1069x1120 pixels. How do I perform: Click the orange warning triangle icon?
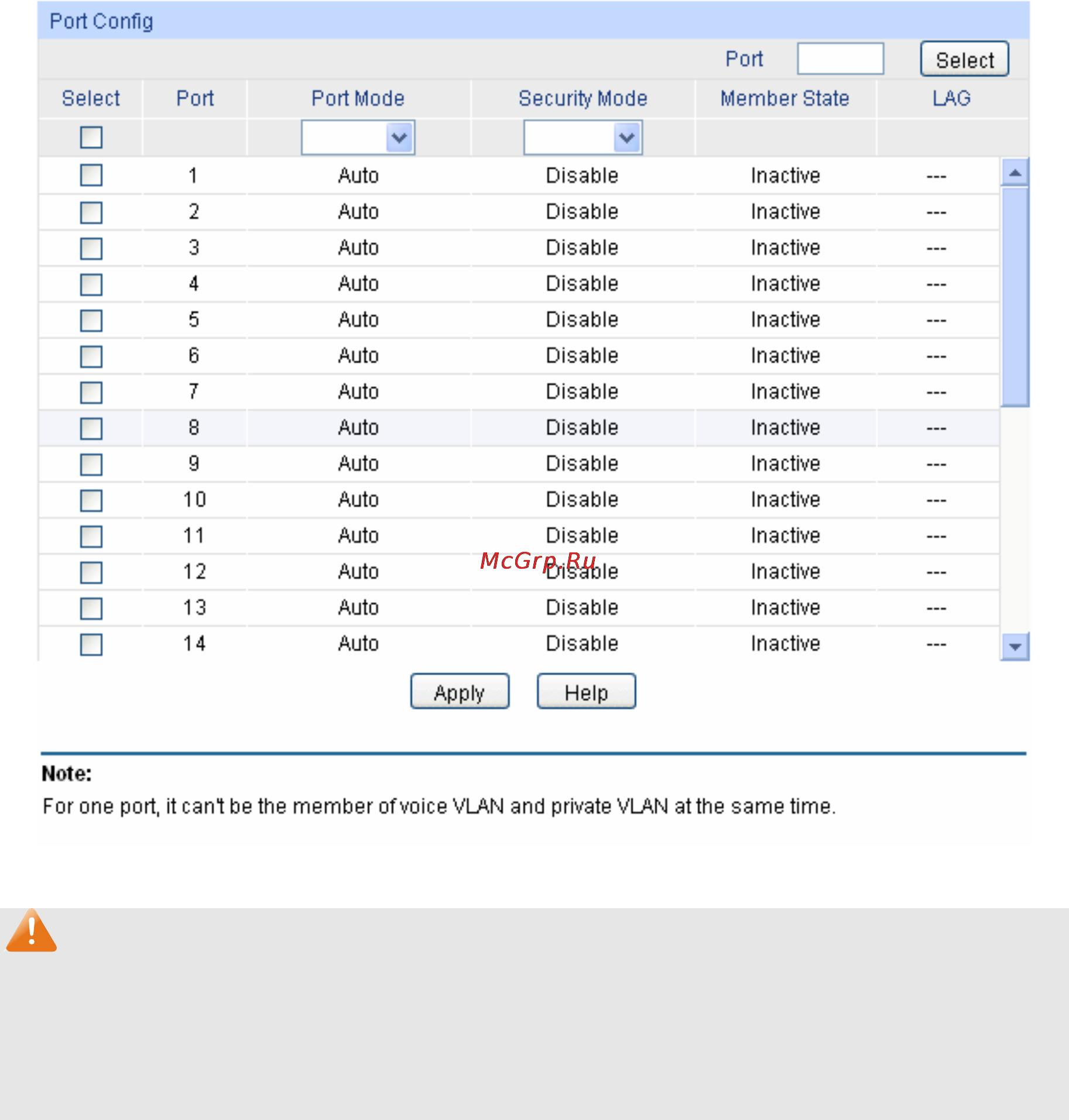32,930
